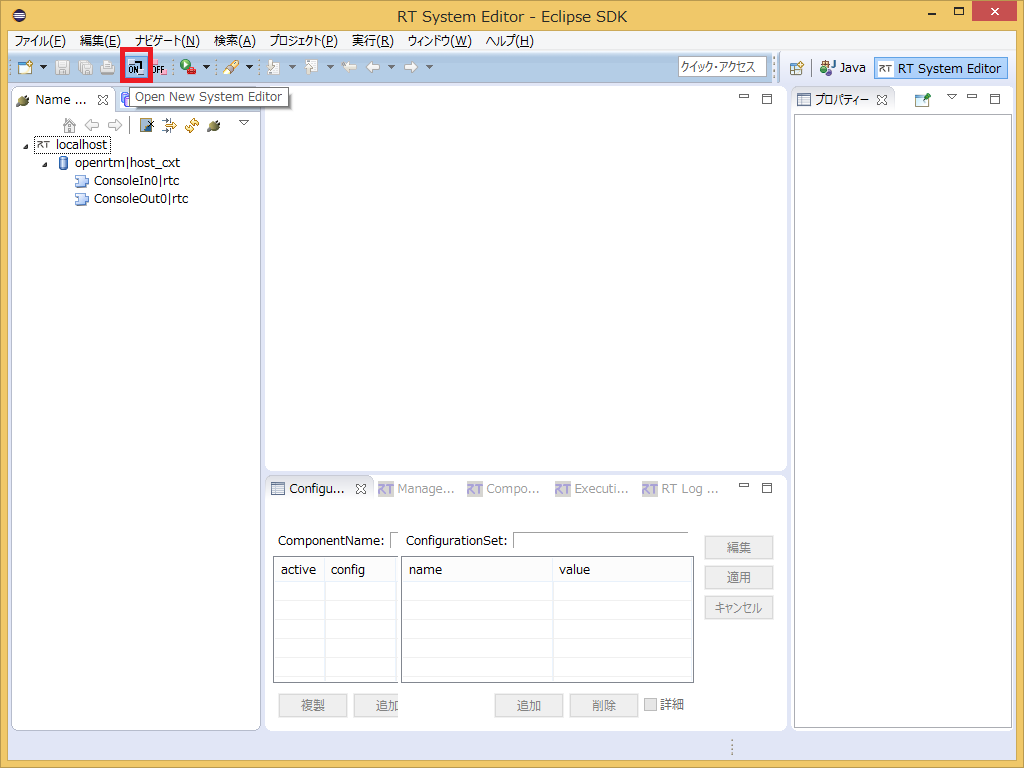The height and width of the screenshot is (768, 1024).
Task: Collapse the openrtm|host_cxt tree node
Action: 45,164
